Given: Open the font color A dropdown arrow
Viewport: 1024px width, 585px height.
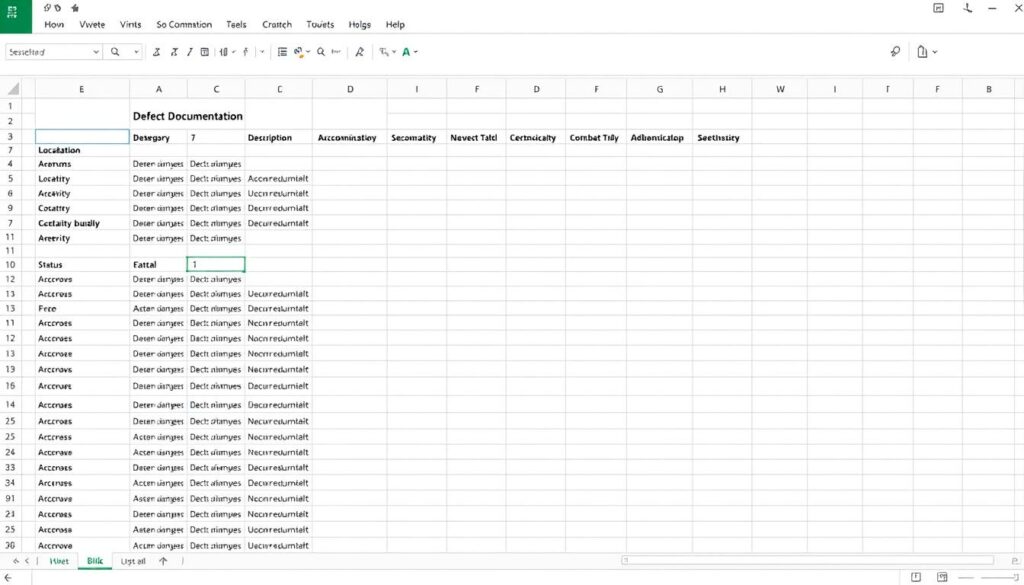Looking at the screenshot, I should pos(415,52).
